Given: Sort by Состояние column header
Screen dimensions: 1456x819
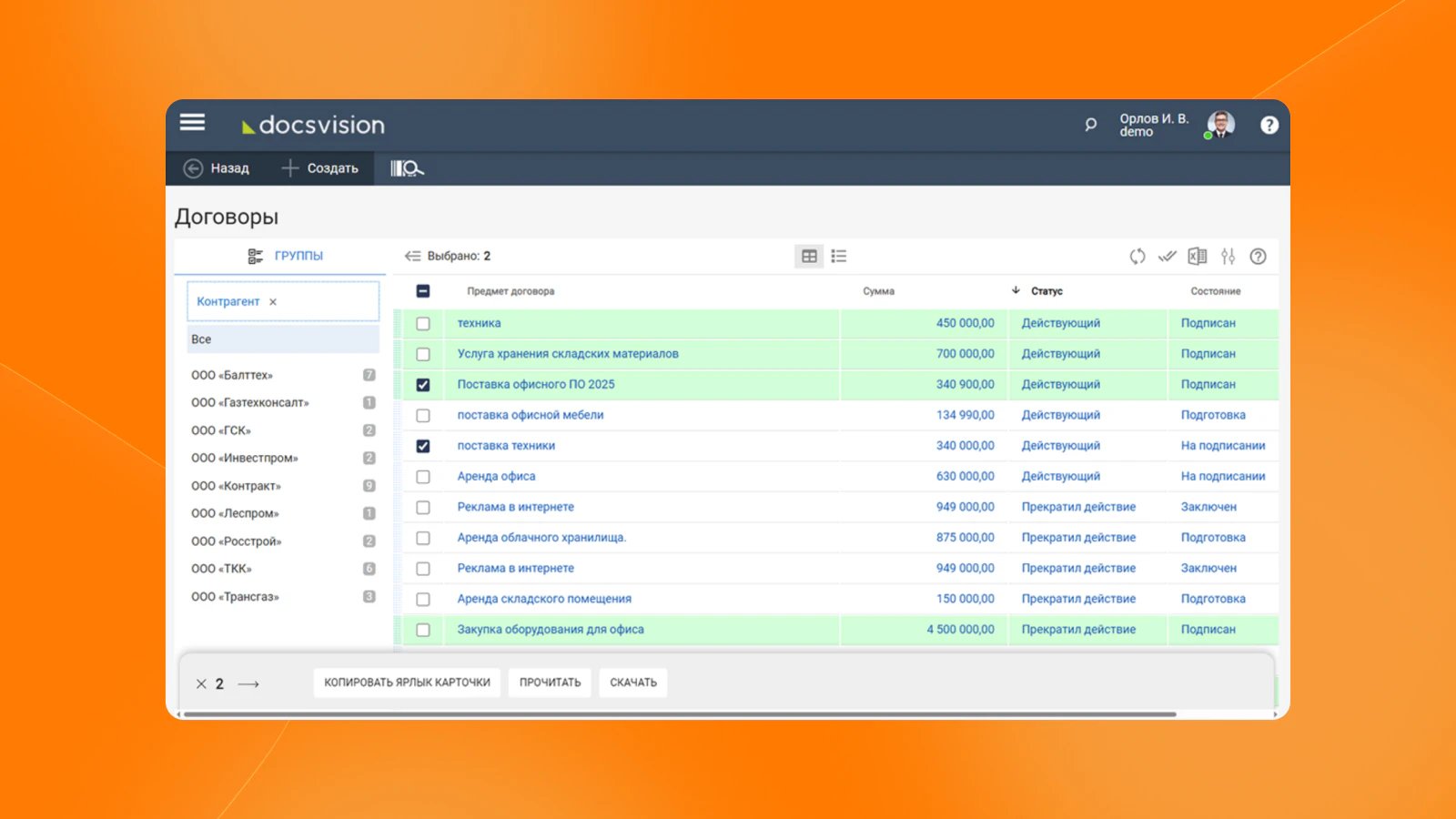Looking at the screenshot, I should [x=1216, y=291].
